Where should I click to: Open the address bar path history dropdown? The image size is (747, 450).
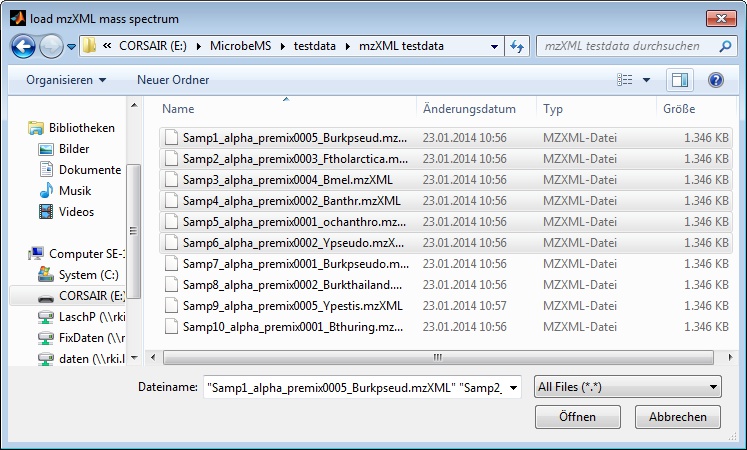pyautogui.click(x=495, y=46)
